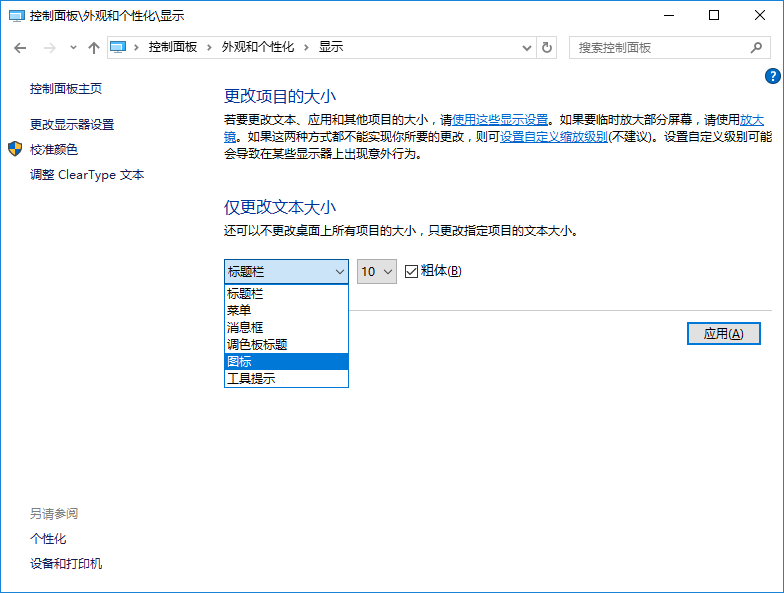This screenshot has height=593, width=784.
Task: Open the 使用这些显示设置 link
Action: [500, 119]
